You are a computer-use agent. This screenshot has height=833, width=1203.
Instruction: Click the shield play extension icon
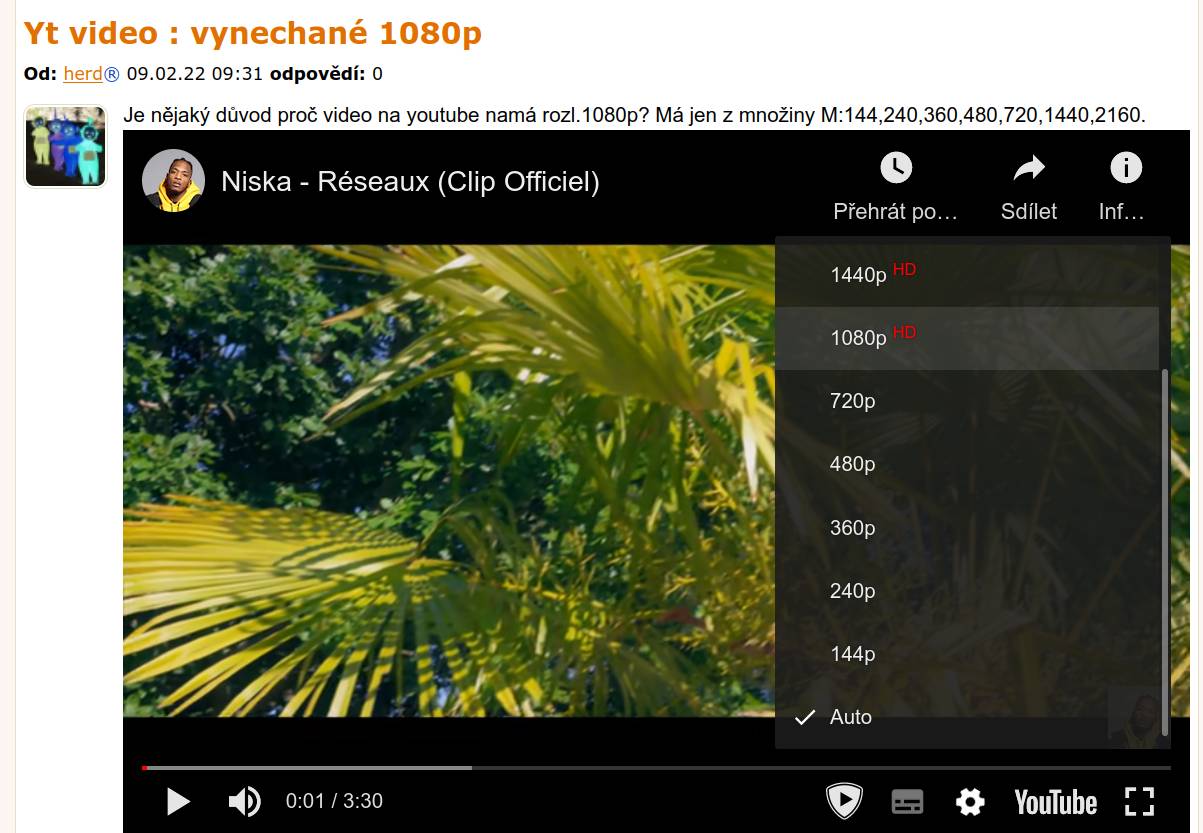844,801
